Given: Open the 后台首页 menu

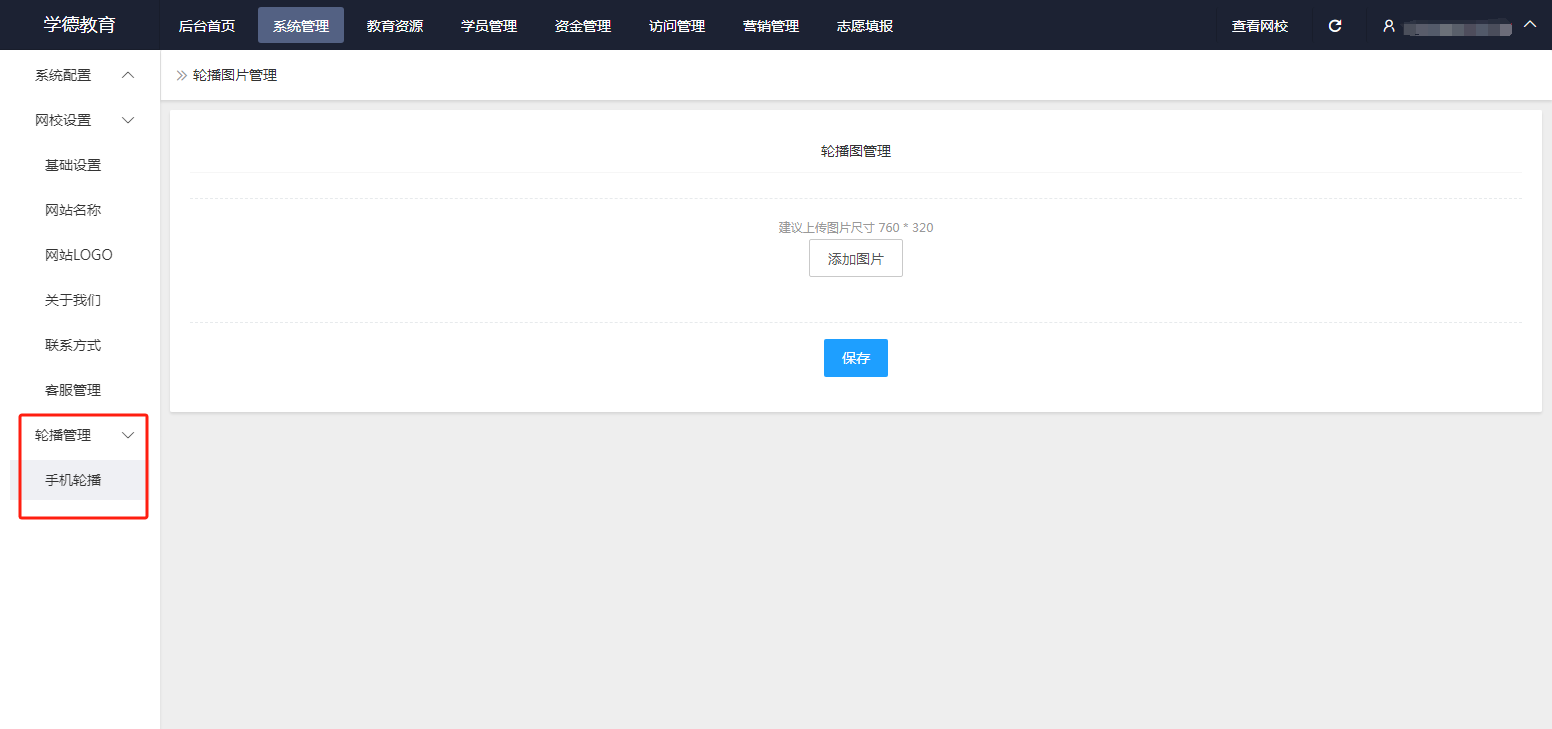Looking at the screenshot, I should [x=207, y=26].
